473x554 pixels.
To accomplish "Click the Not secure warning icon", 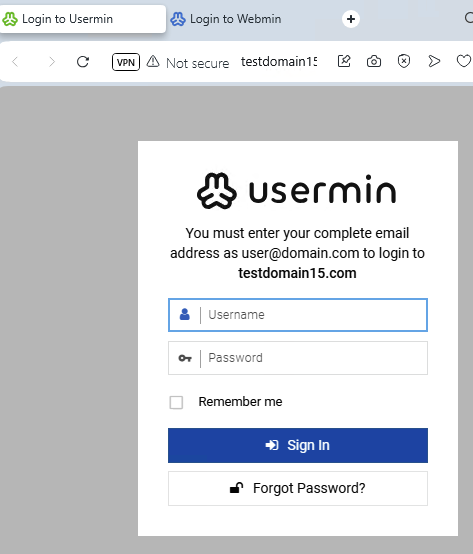I will tap(153, 61).
